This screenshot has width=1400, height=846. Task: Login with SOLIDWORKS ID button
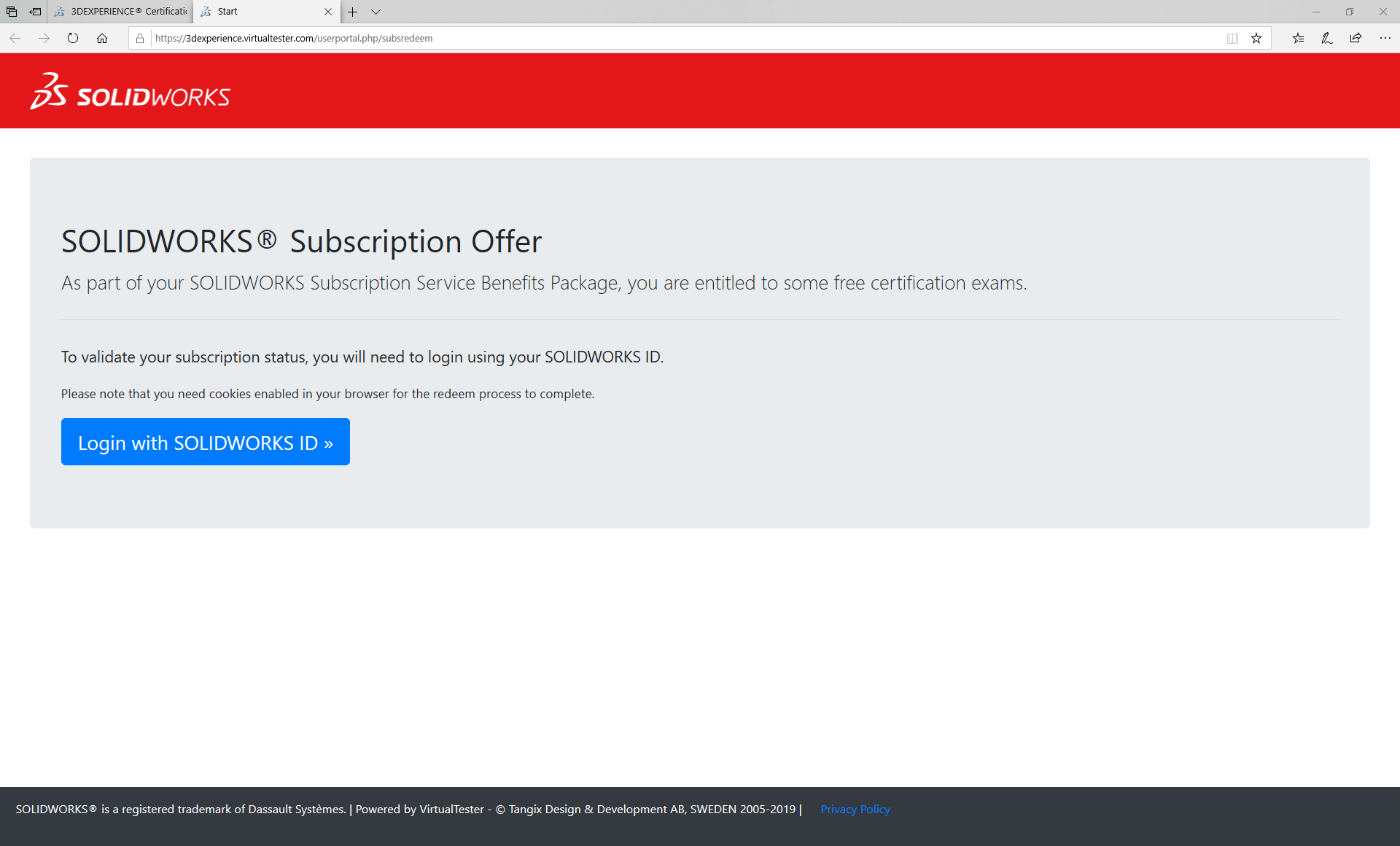[x=206, y=441]
